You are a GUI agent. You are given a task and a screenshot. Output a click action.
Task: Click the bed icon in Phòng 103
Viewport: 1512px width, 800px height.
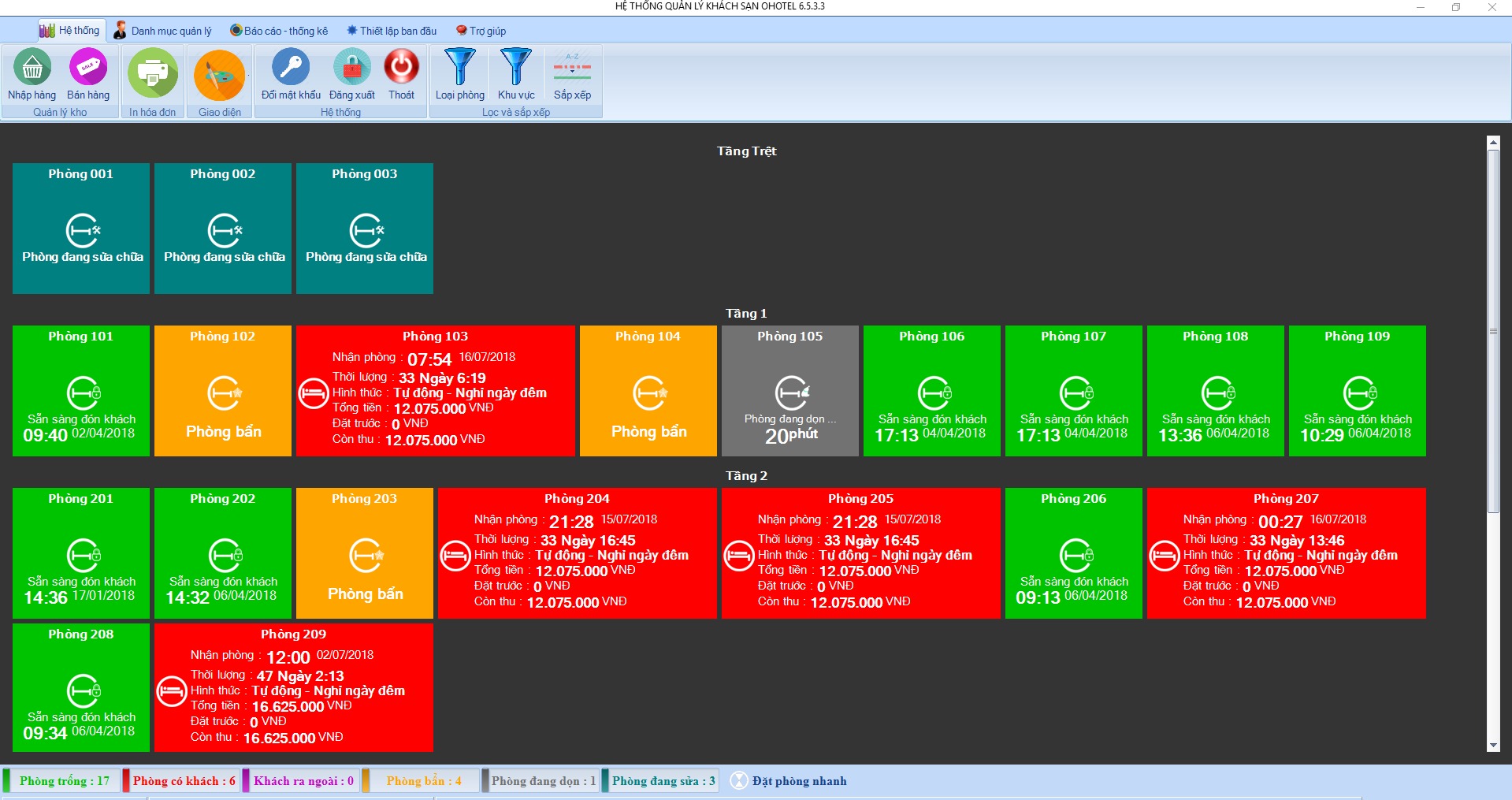[x=314, y=393]
